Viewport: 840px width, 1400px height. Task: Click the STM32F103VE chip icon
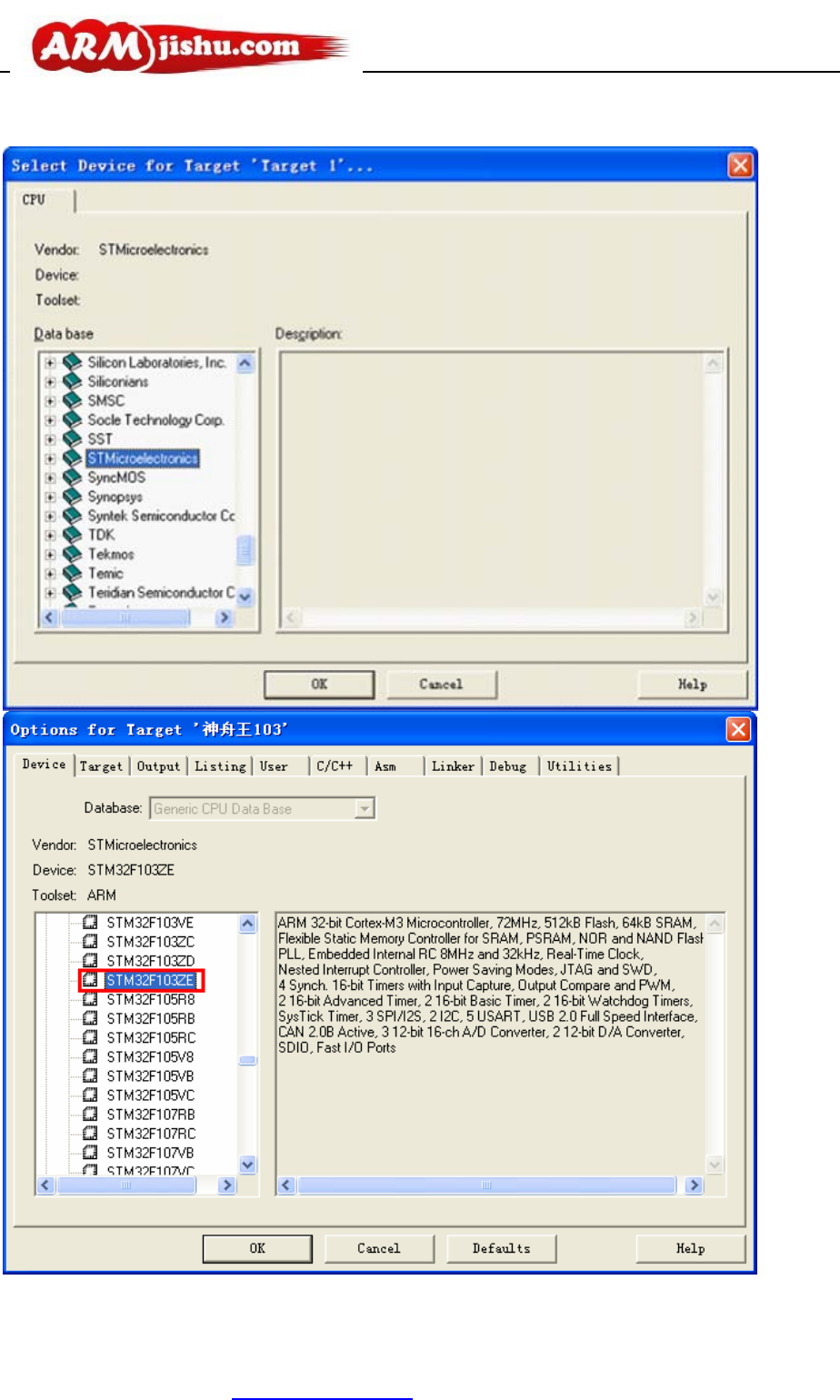pyautogui.click(x=90, y=922)
